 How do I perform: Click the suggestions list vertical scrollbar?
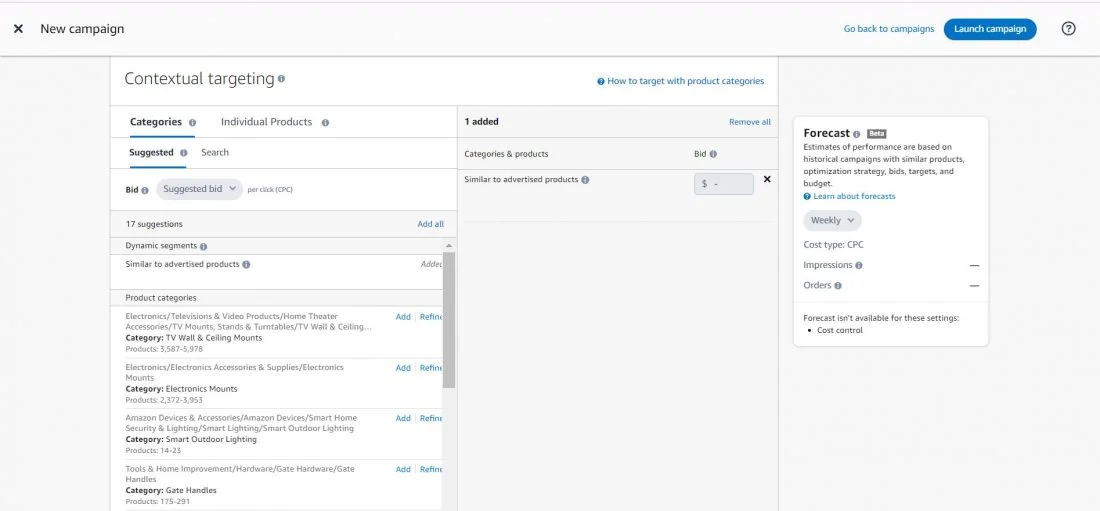click(x=449, y=318)
